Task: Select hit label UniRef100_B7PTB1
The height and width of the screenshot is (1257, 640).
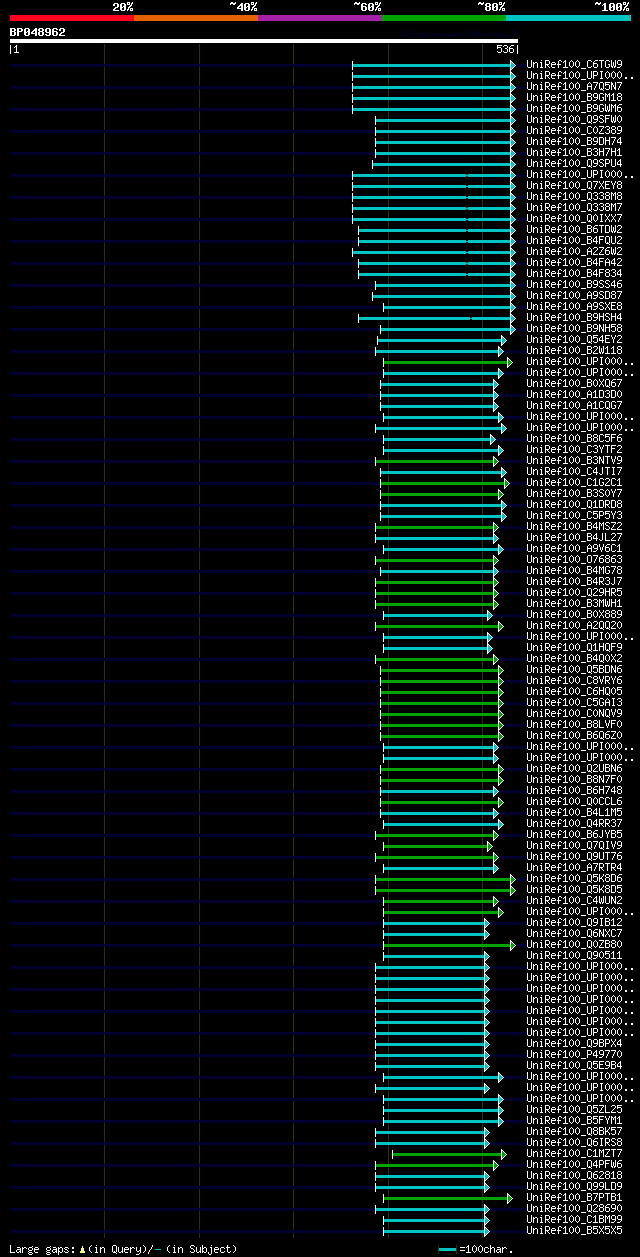Action: pos(575,1198)
